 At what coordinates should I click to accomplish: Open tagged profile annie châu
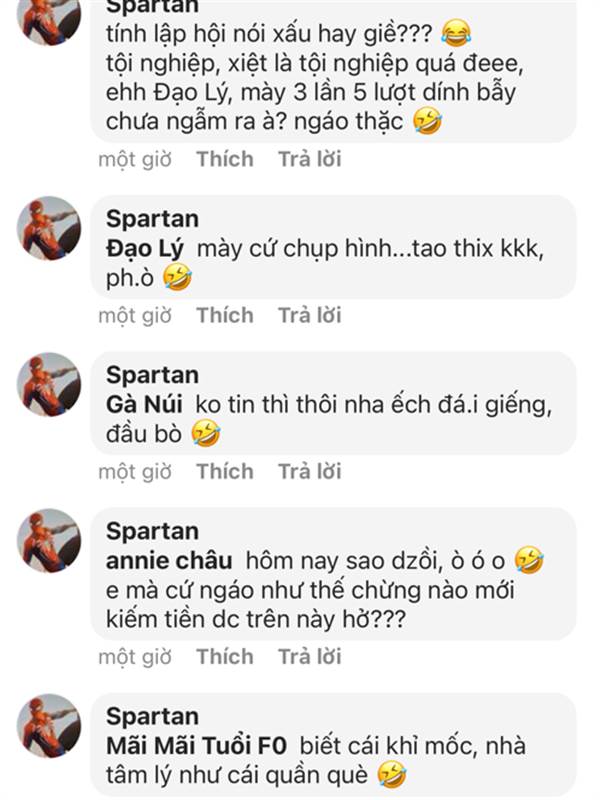pos(169,560)
